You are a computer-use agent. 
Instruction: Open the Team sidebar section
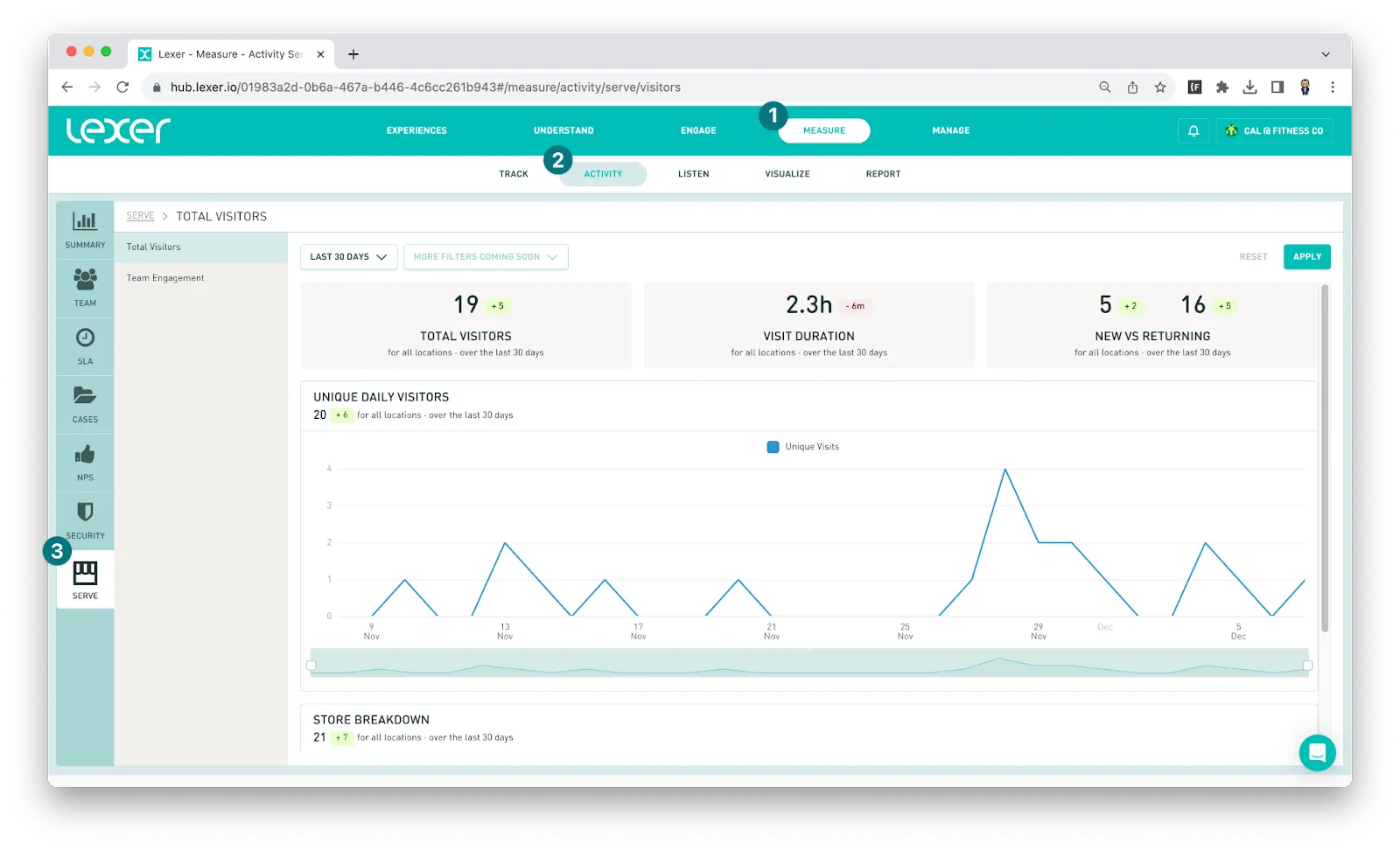(85, 289)
